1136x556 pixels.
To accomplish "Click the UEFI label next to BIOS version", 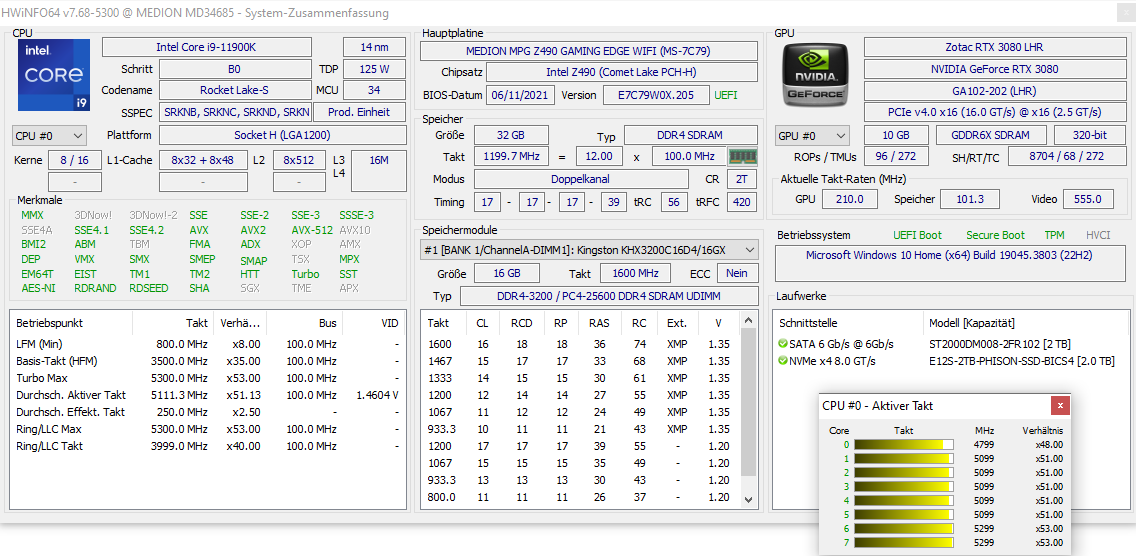I will (x=726, y=95).
